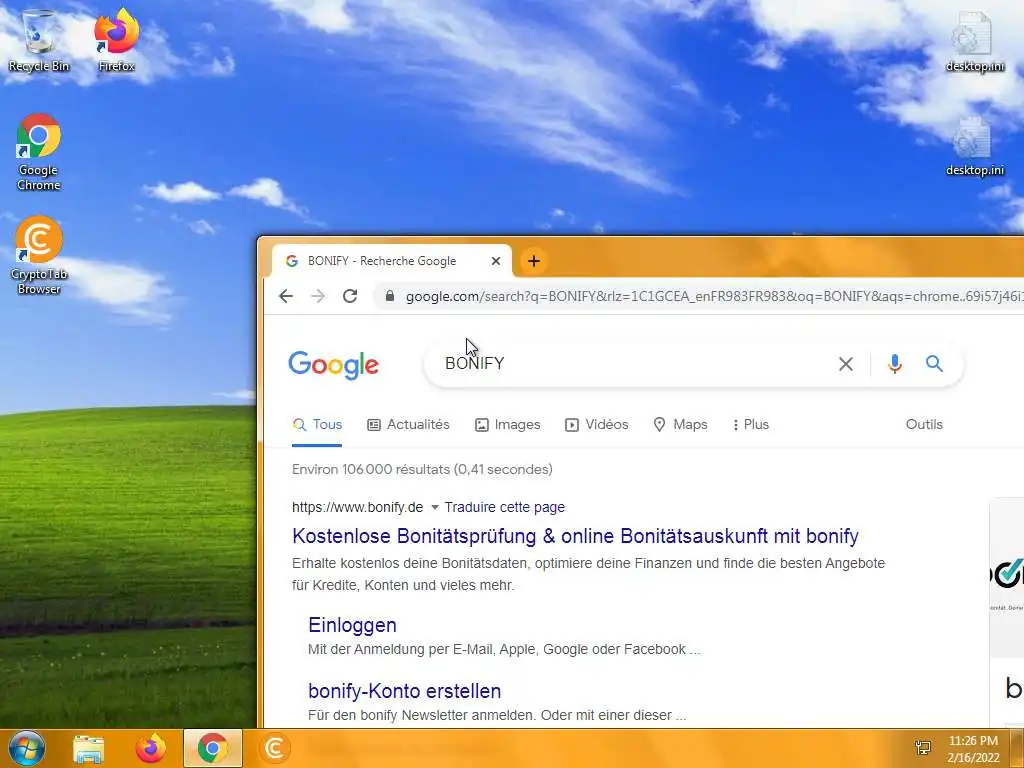Click the result count text Environ 106 000 résultats
The image size is (1024, 768).
click(422, 470)
